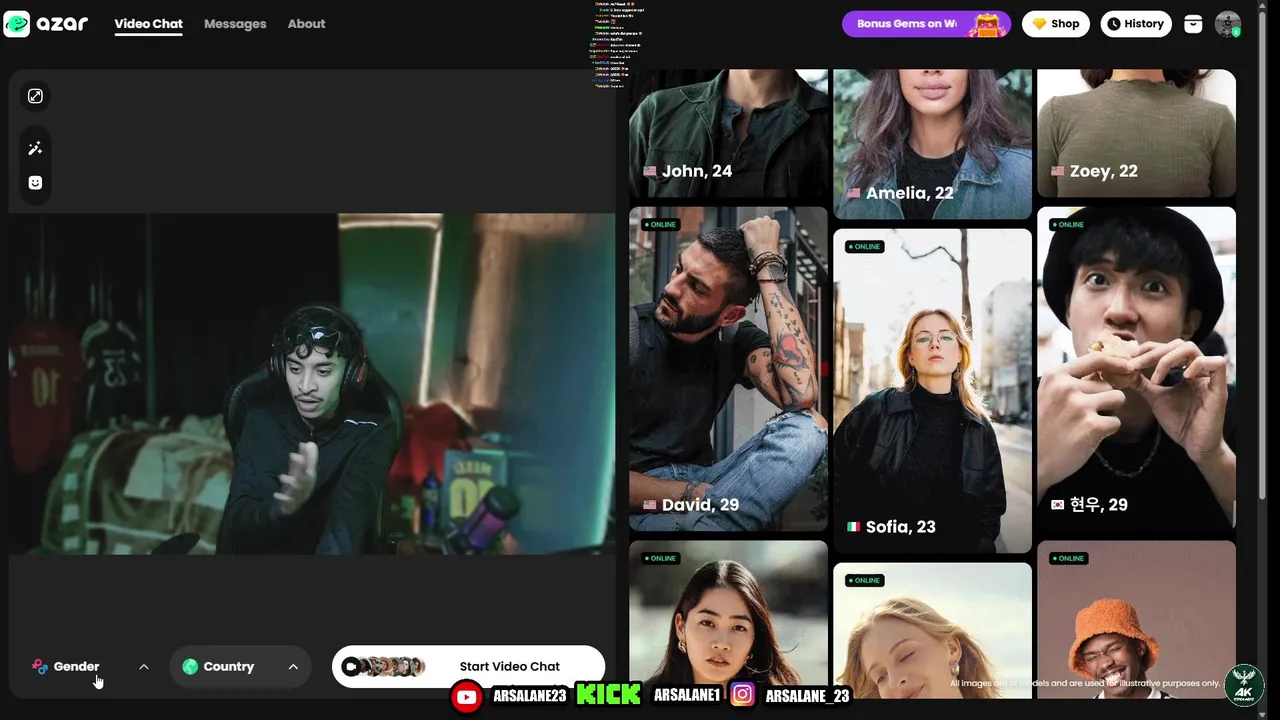Screen dimensions: 1280x720
Task: Open the dark-haired woman's card below David
Action: point(728,620)
